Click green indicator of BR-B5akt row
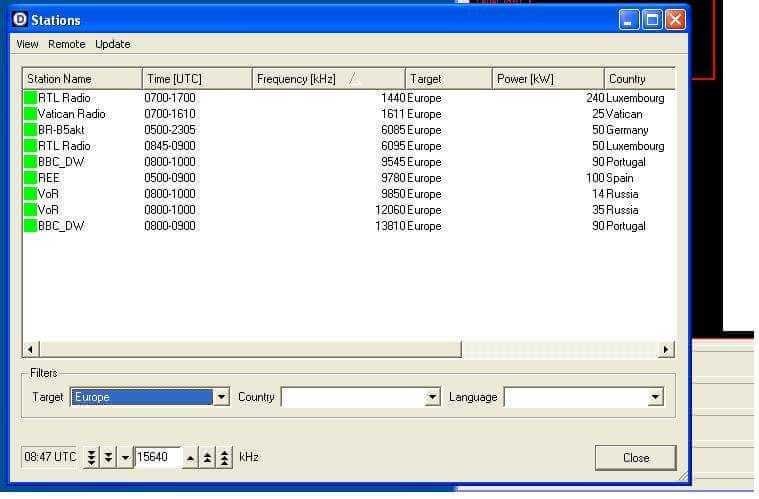The height and width of the screenshot is (499, 759). (x=30, y=130)
